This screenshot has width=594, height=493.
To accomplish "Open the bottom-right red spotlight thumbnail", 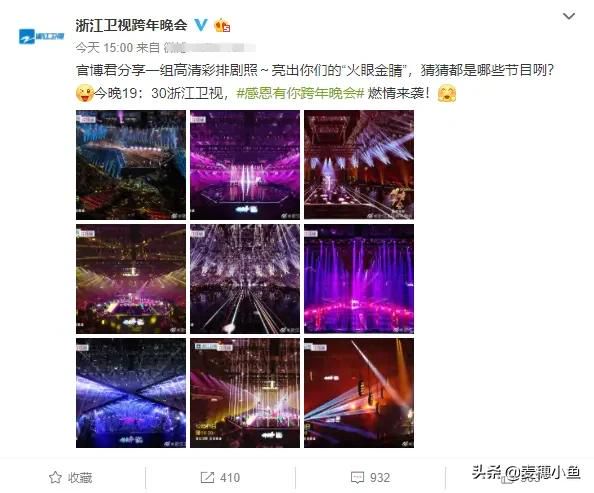I will (x=359, y=393).
